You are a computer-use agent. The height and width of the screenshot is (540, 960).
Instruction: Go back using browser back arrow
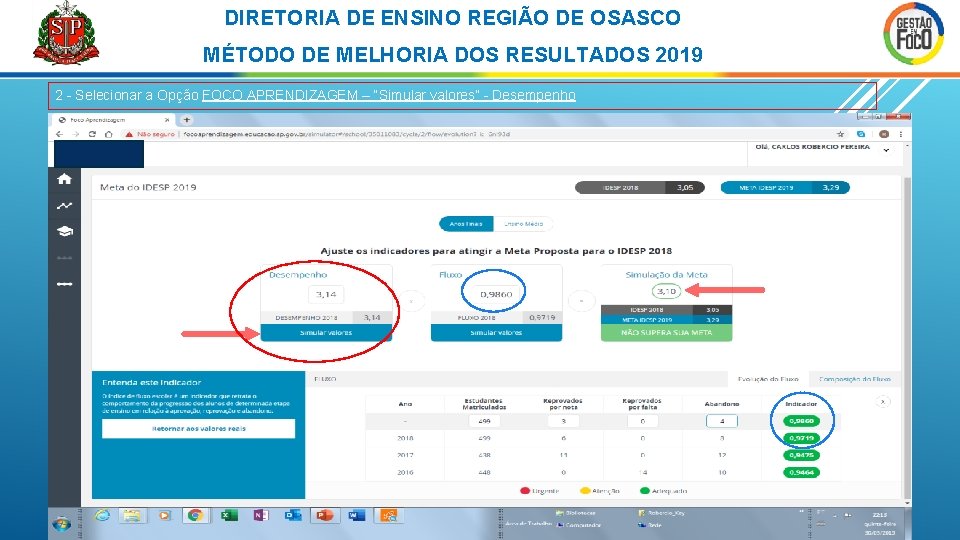(59, 134)
